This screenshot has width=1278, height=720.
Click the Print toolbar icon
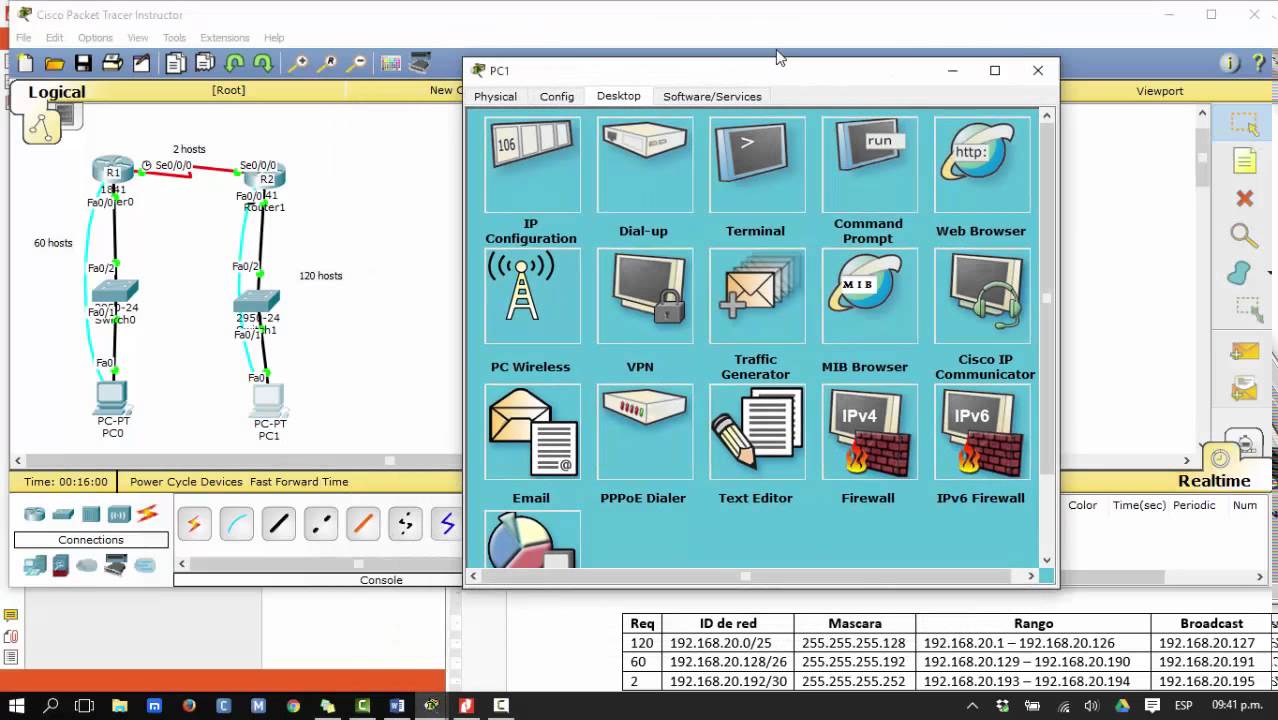click(x=112, y=63)
